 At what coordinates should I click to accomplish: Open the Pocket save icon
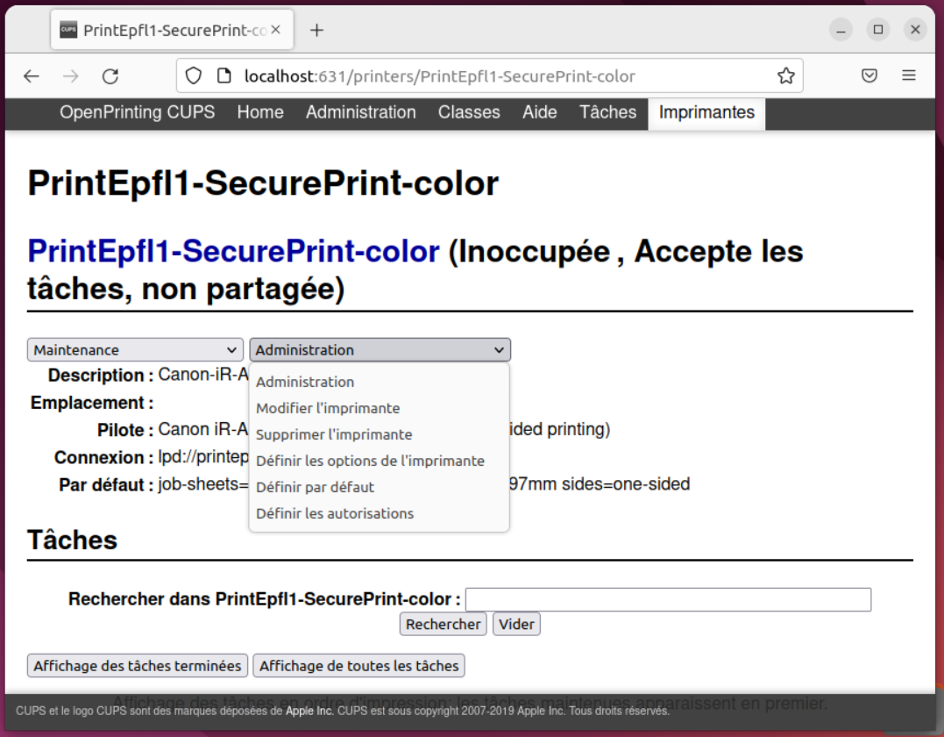point(870,76)
